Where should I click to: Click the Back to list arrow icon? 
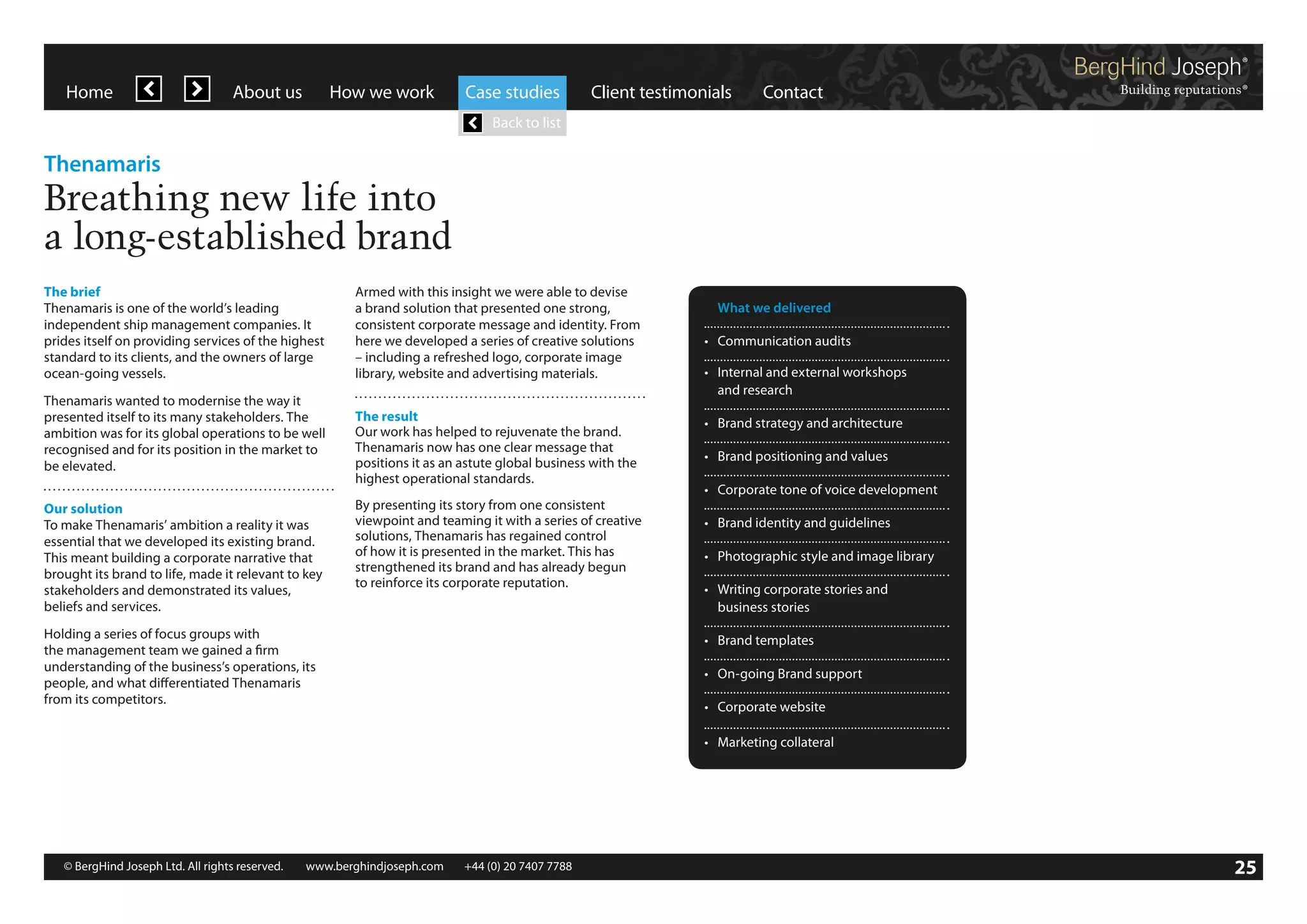pyautogui.click(x=472, y=123)
